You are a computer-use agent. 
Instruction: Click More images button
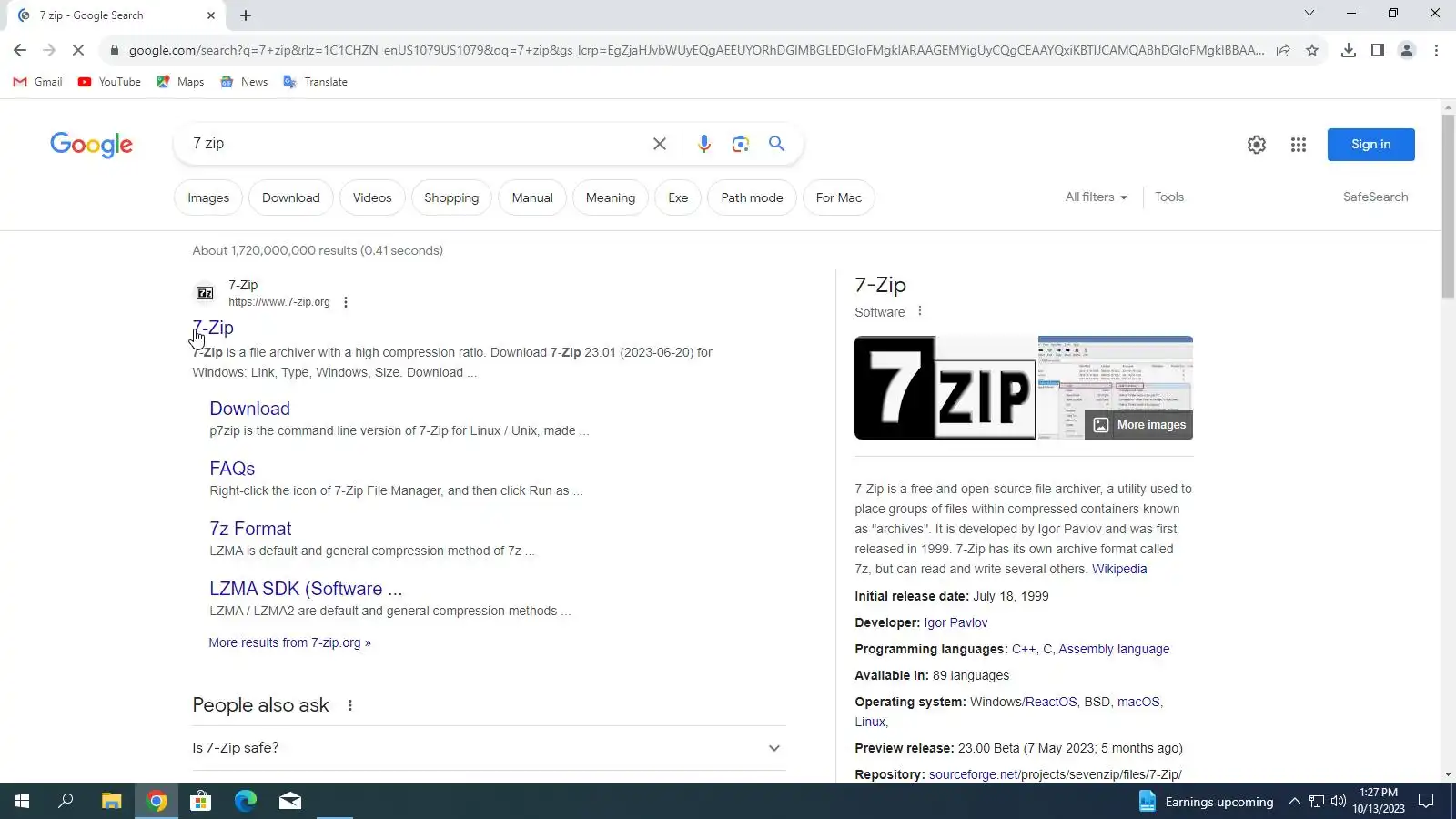pyautogui.click(x=1138, y=425)
